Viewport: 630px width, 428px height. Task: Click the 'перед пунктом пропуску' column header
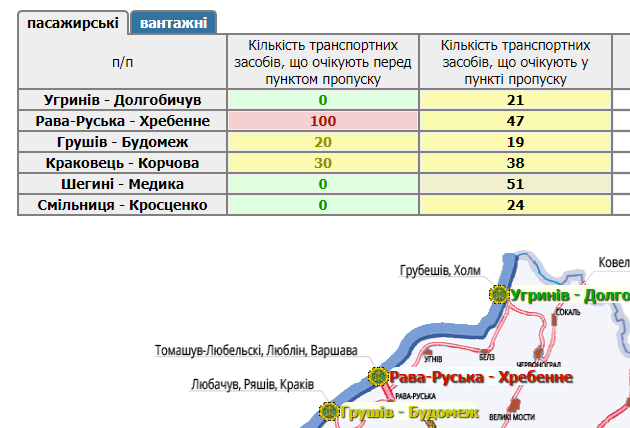pyautogui.click(x=323, y=62)
